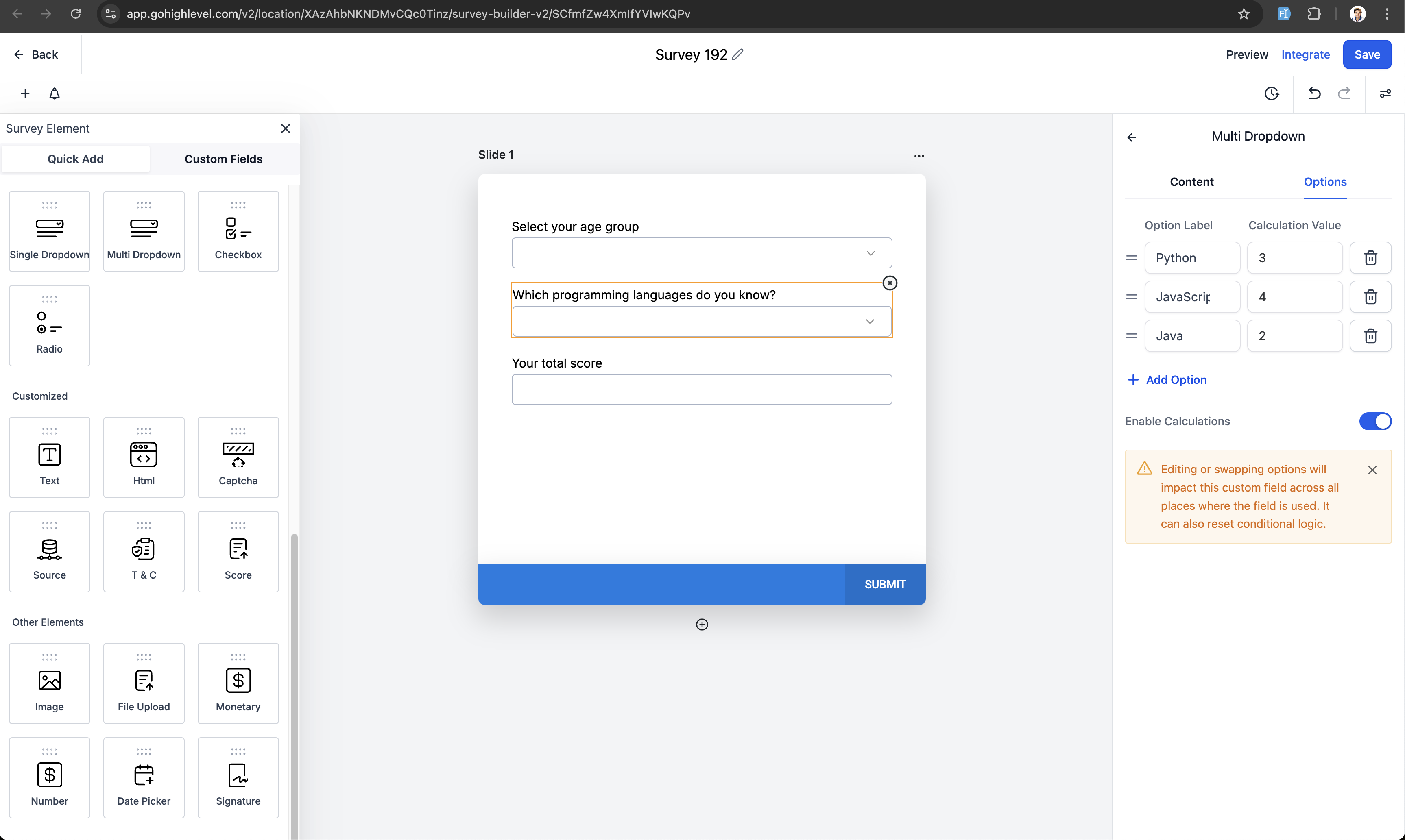This screenshot has height=840, width=1405.
Task: Click the Save button
Action: click(x=1366, y=54)
